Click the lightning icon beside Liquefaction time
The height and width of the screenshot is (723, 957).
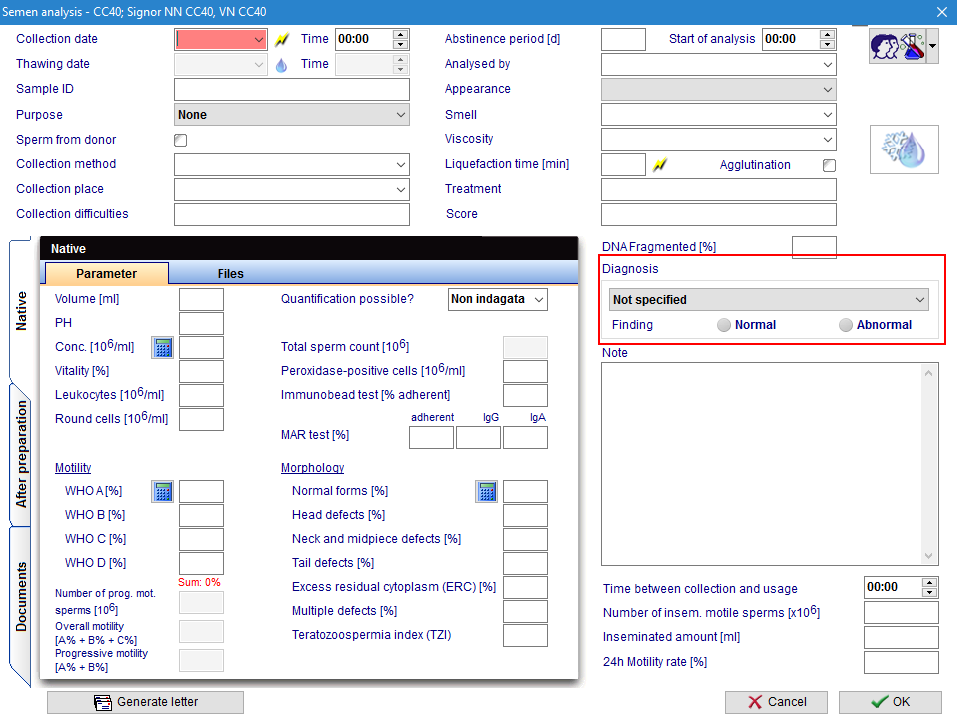(x=660, y=165)
